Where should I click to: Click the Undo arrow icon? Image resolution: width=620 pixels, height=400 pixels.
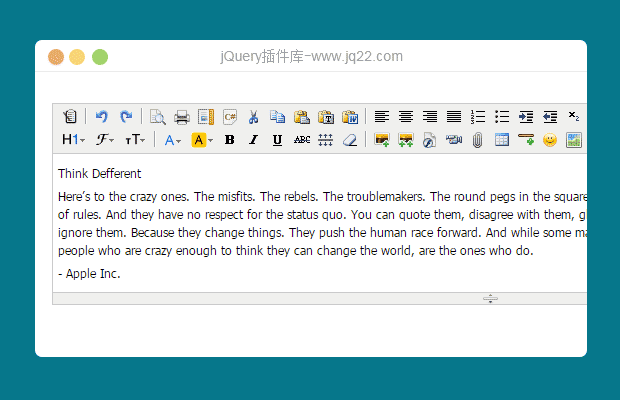pos(101,117)
